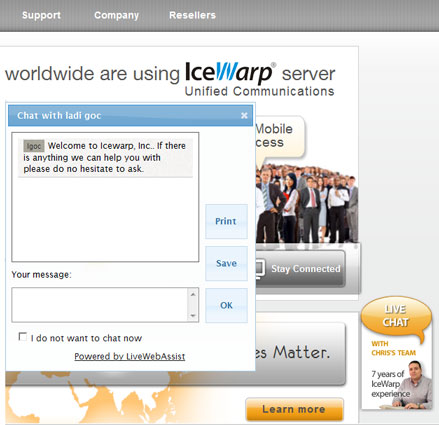The image size is (439, 425).
Task: Click the OK button to send message
Action: (226, 305)
